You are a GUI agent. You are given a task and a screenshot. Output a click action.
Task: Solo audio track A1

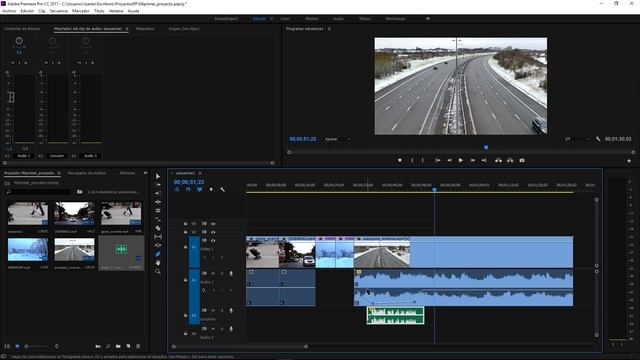coord(222,273)
